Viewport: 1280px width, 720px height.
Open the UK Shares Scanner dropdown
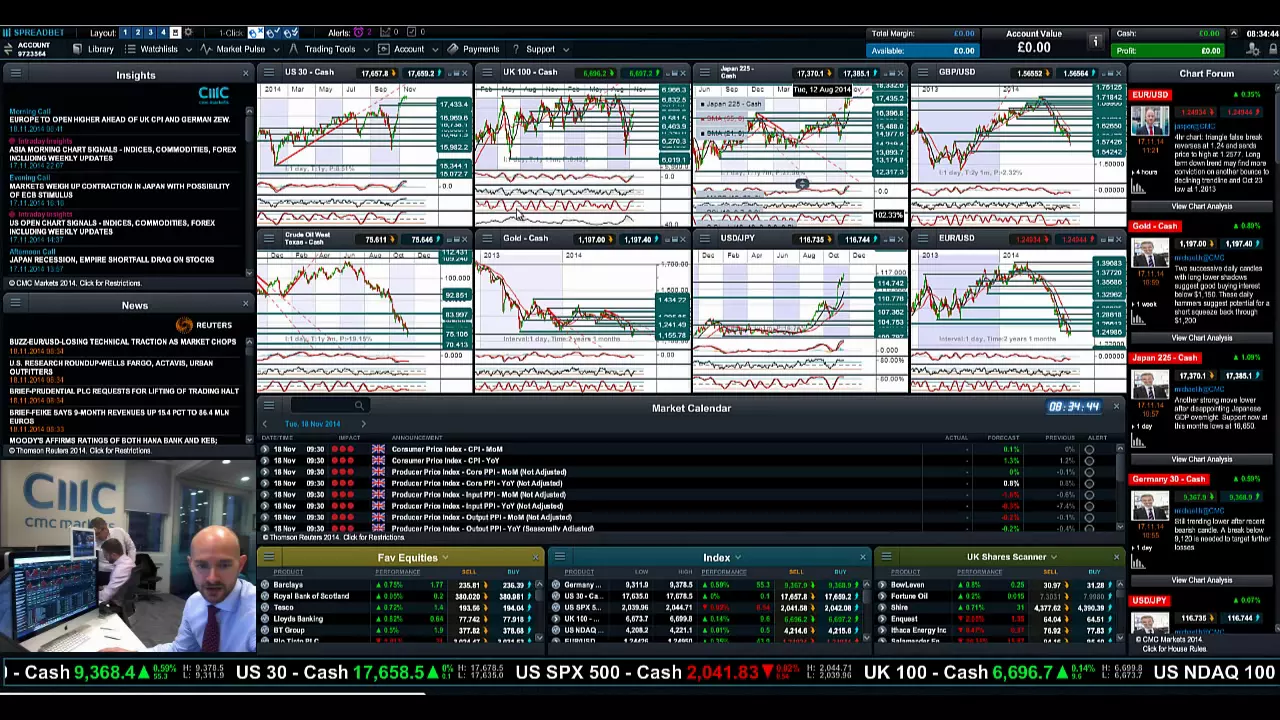(1054, 557)
